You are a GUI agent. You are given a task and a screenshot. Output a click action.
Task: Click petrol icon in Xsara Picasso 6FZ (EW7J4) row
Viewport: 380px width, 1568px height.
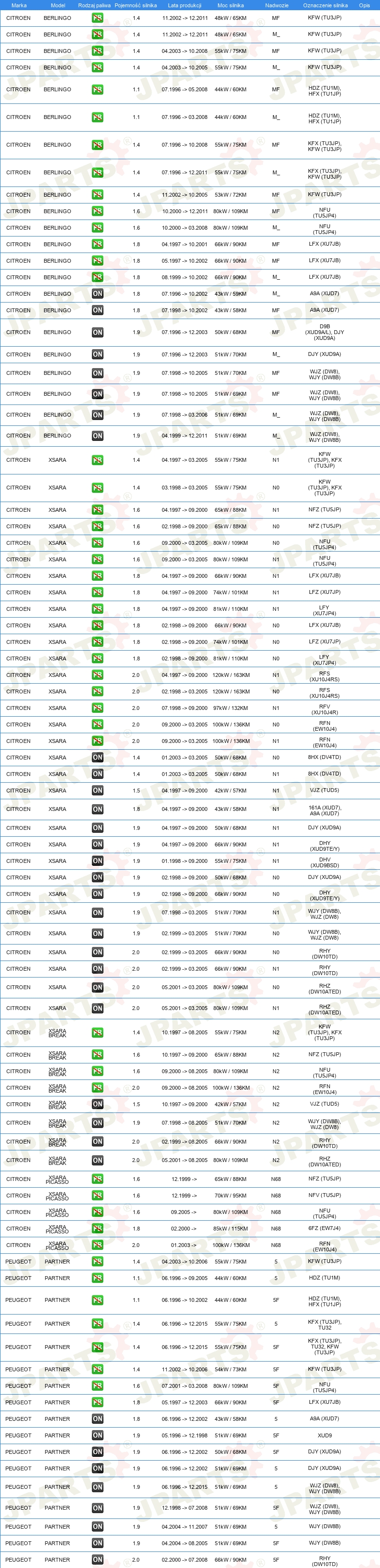click(x=98, y=1229)
